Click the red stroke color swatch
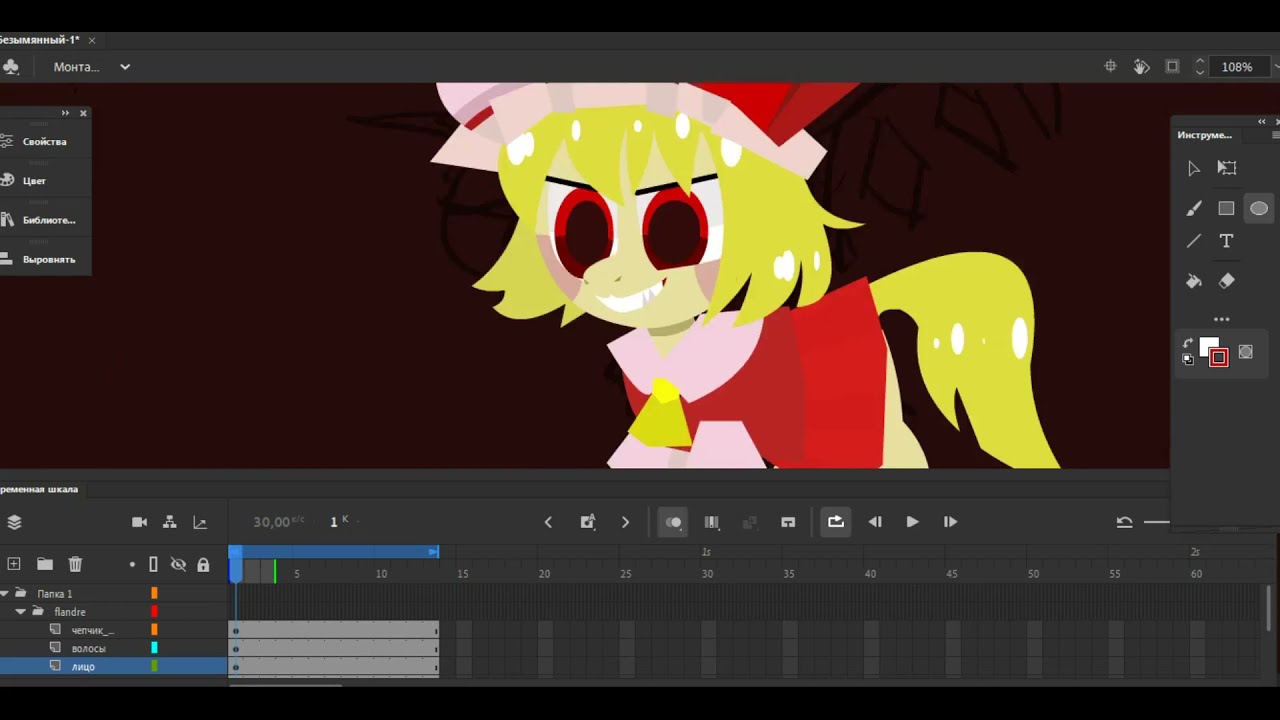 (x=1219, y=358)
